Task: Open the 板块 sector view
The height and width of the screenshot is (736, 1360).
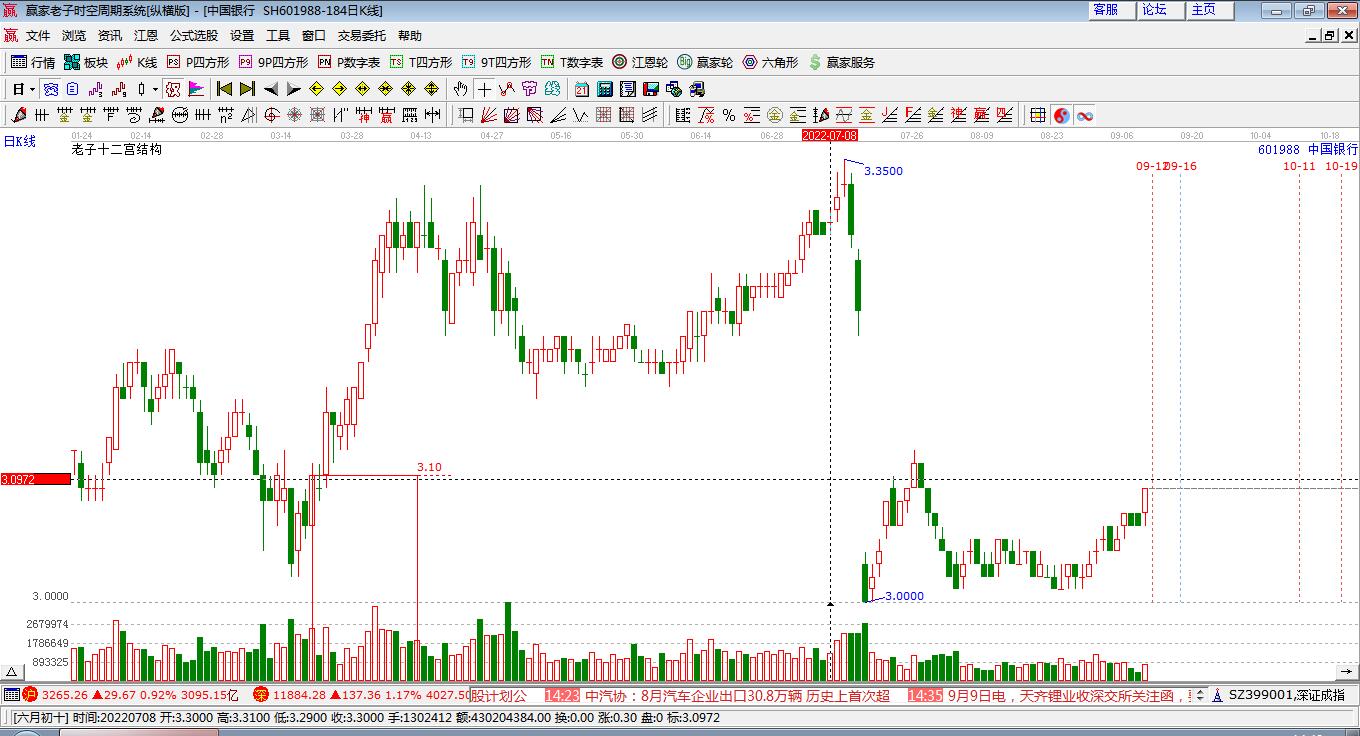Action: pos(85,62)
